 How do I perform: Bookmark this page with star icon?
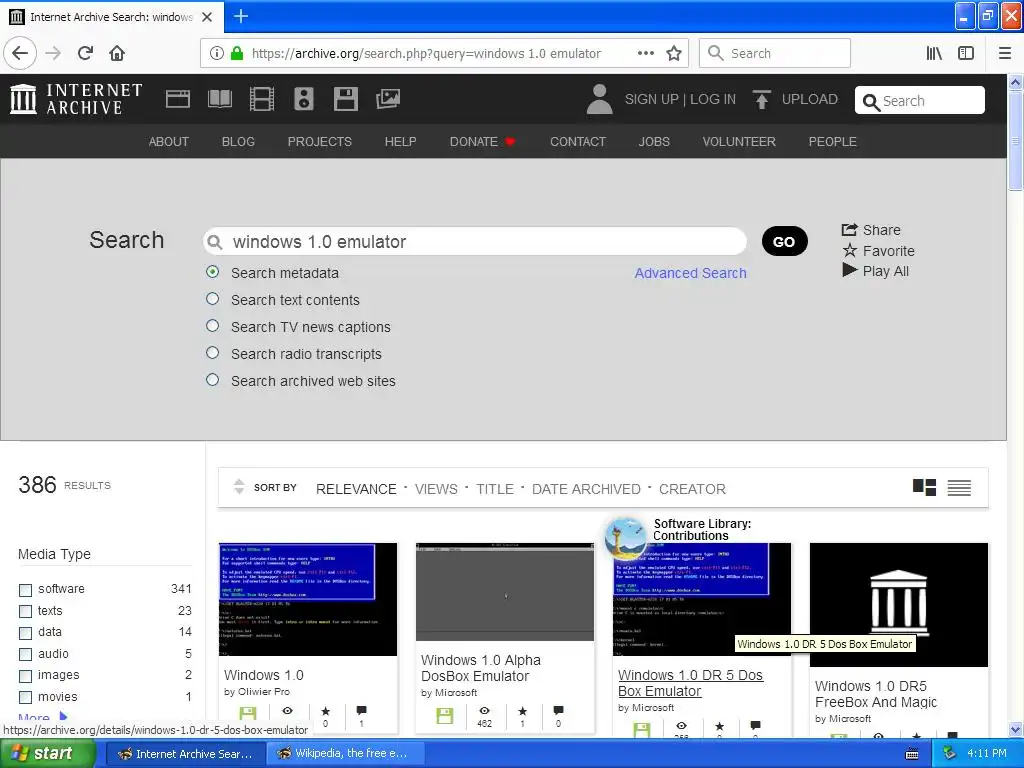(674, 53)
